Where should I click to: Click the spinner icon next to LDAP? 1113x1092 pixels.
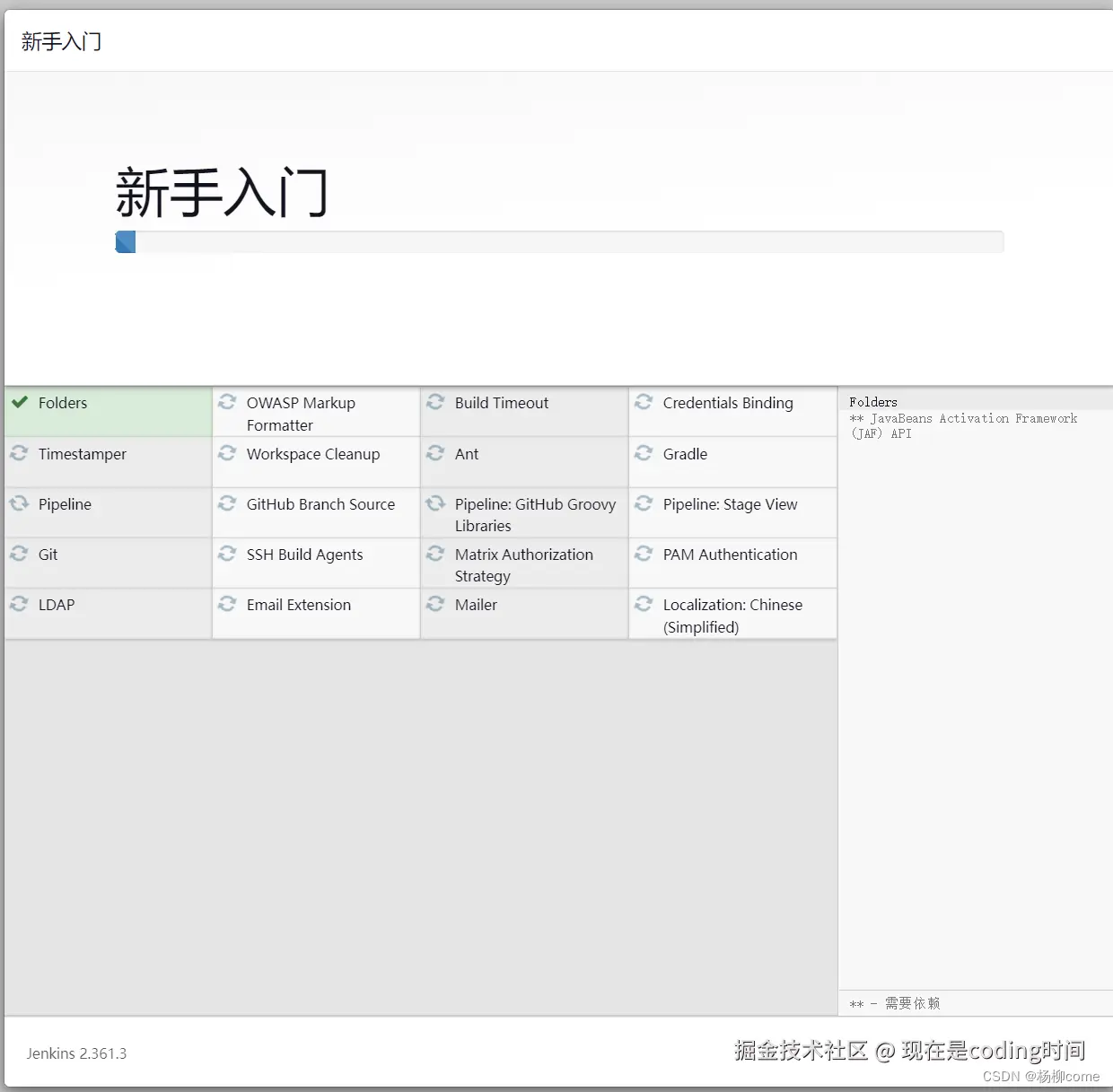pyautogui.click(x=19, y=605)
